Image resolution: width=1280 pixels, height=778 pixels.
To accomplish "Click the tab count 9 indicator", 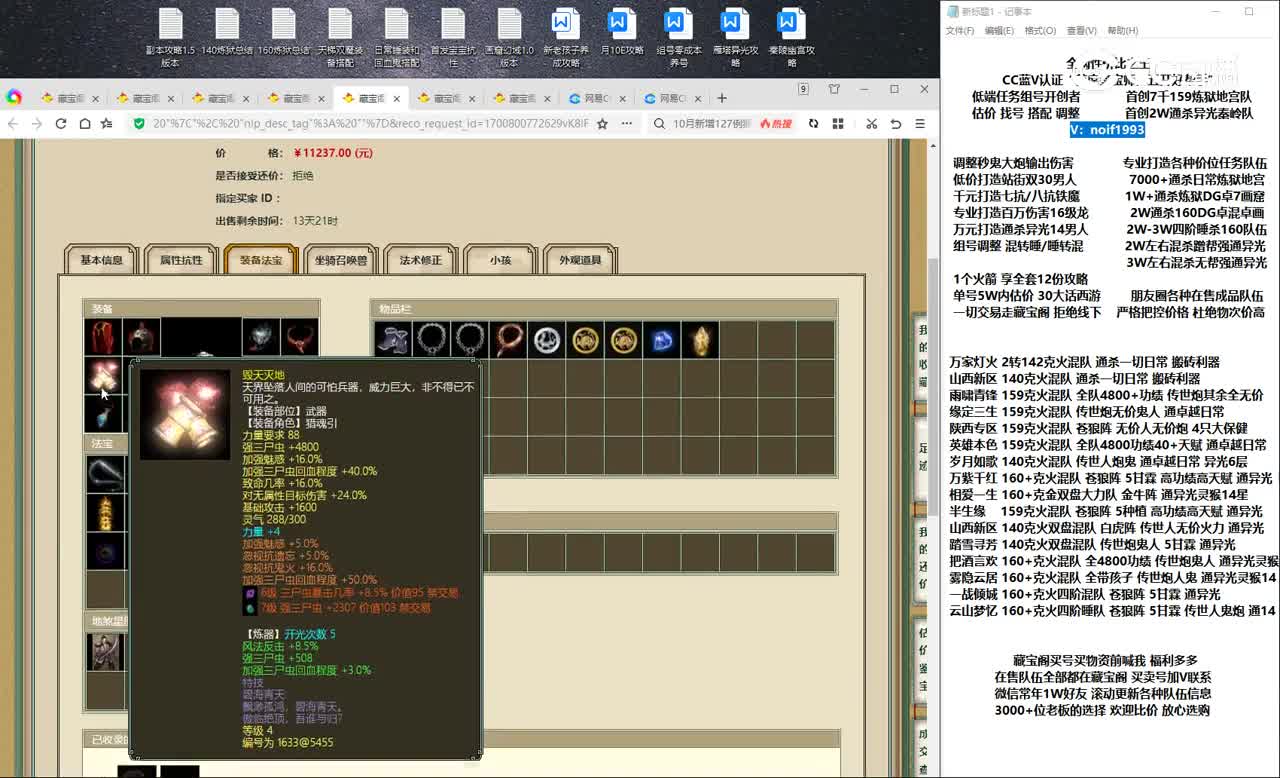I will [803, 90].
